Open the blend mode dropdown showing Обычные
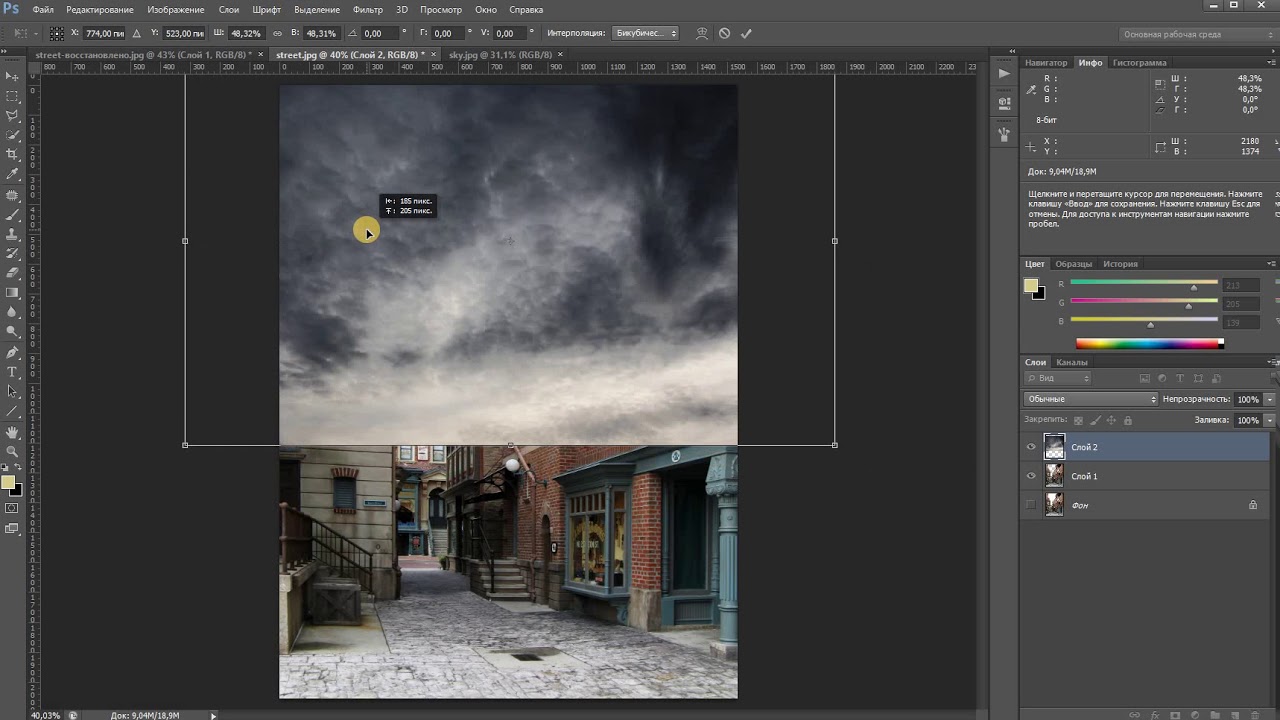1280x720 pixels. (1090, 399)
